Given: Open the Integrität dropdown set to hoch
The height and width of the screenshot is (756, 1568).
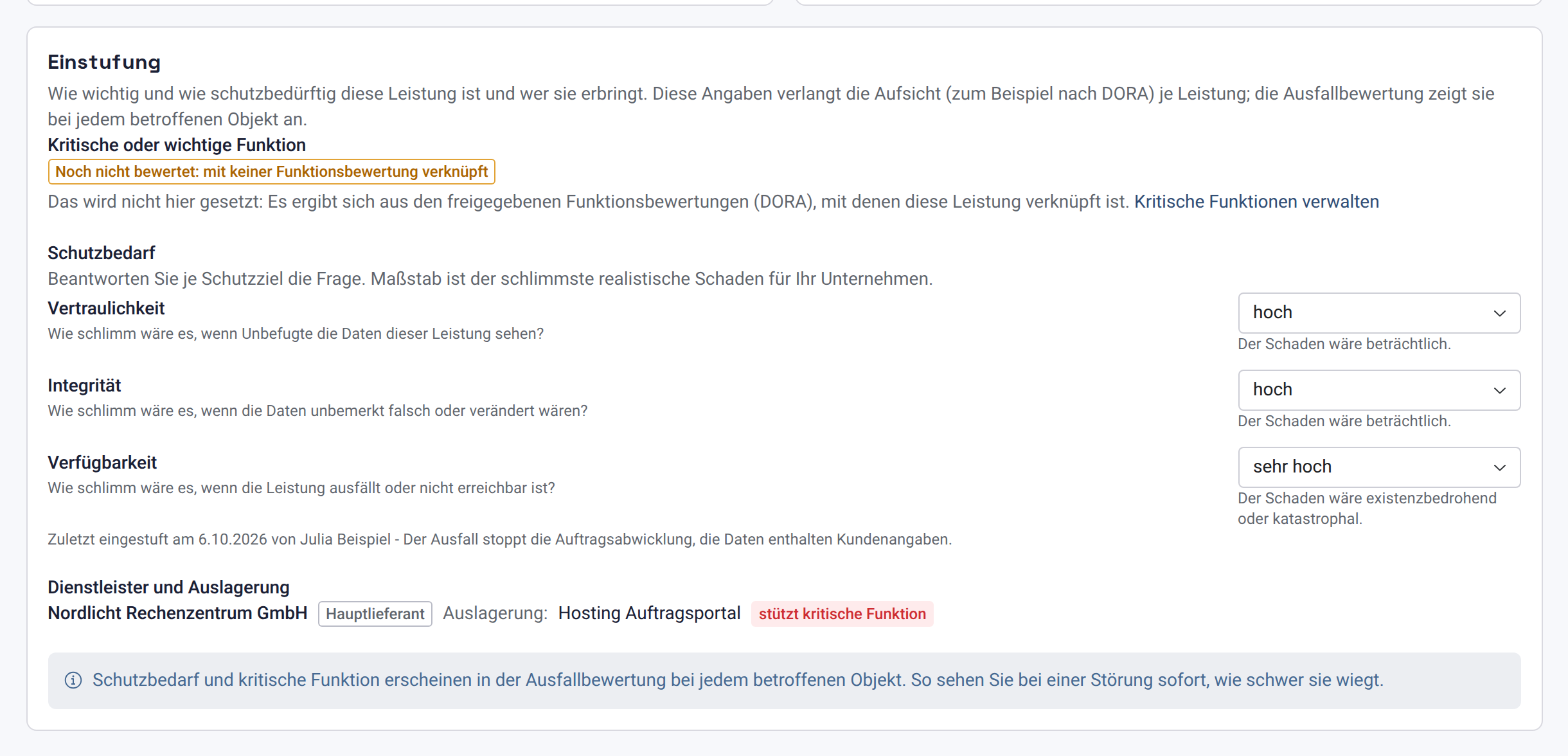Looking at the screenshot, I should click(x=1379, y=390).
